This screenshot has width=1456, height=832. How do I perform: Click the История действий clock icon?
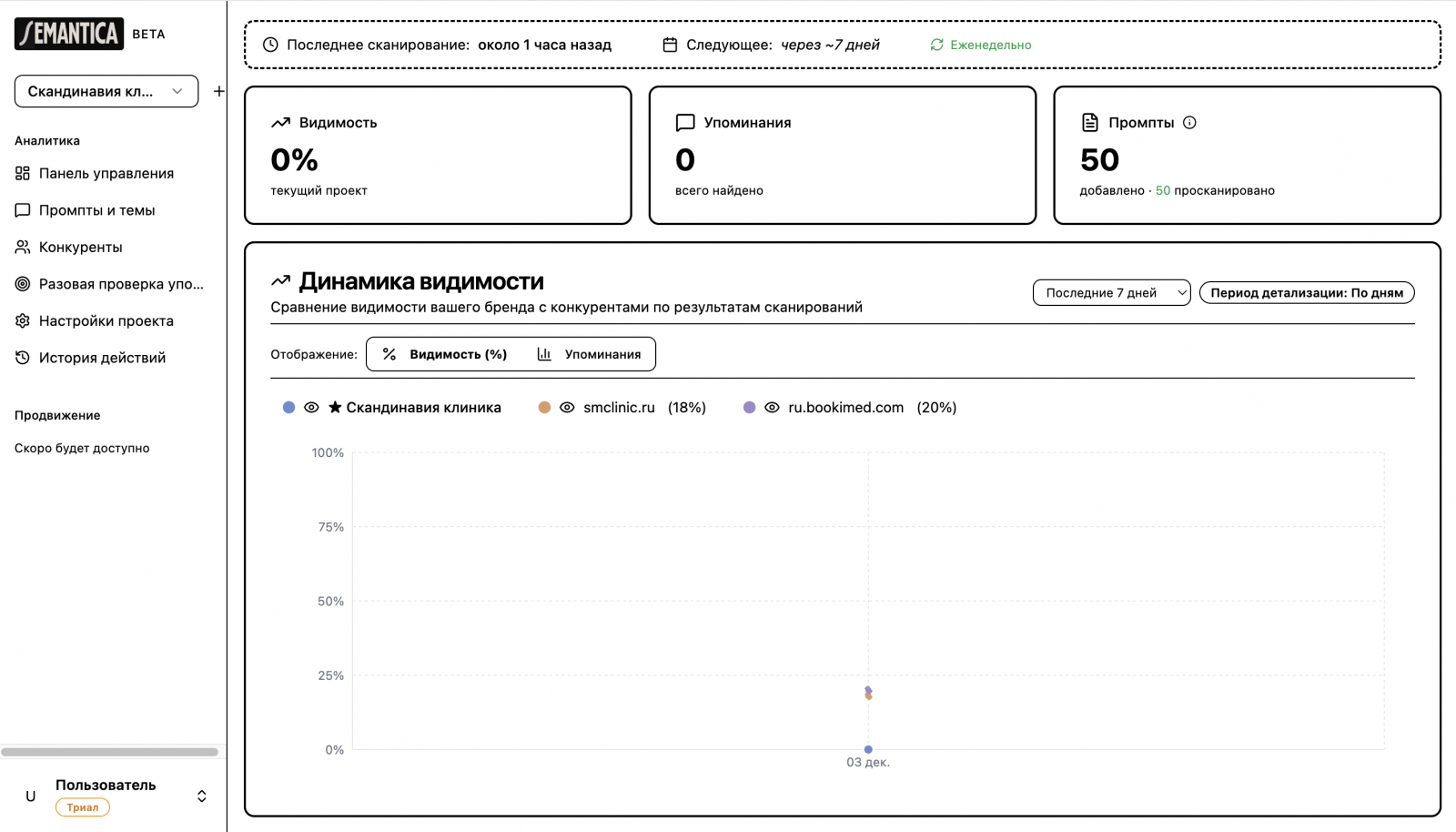click(x=23, y=358)
